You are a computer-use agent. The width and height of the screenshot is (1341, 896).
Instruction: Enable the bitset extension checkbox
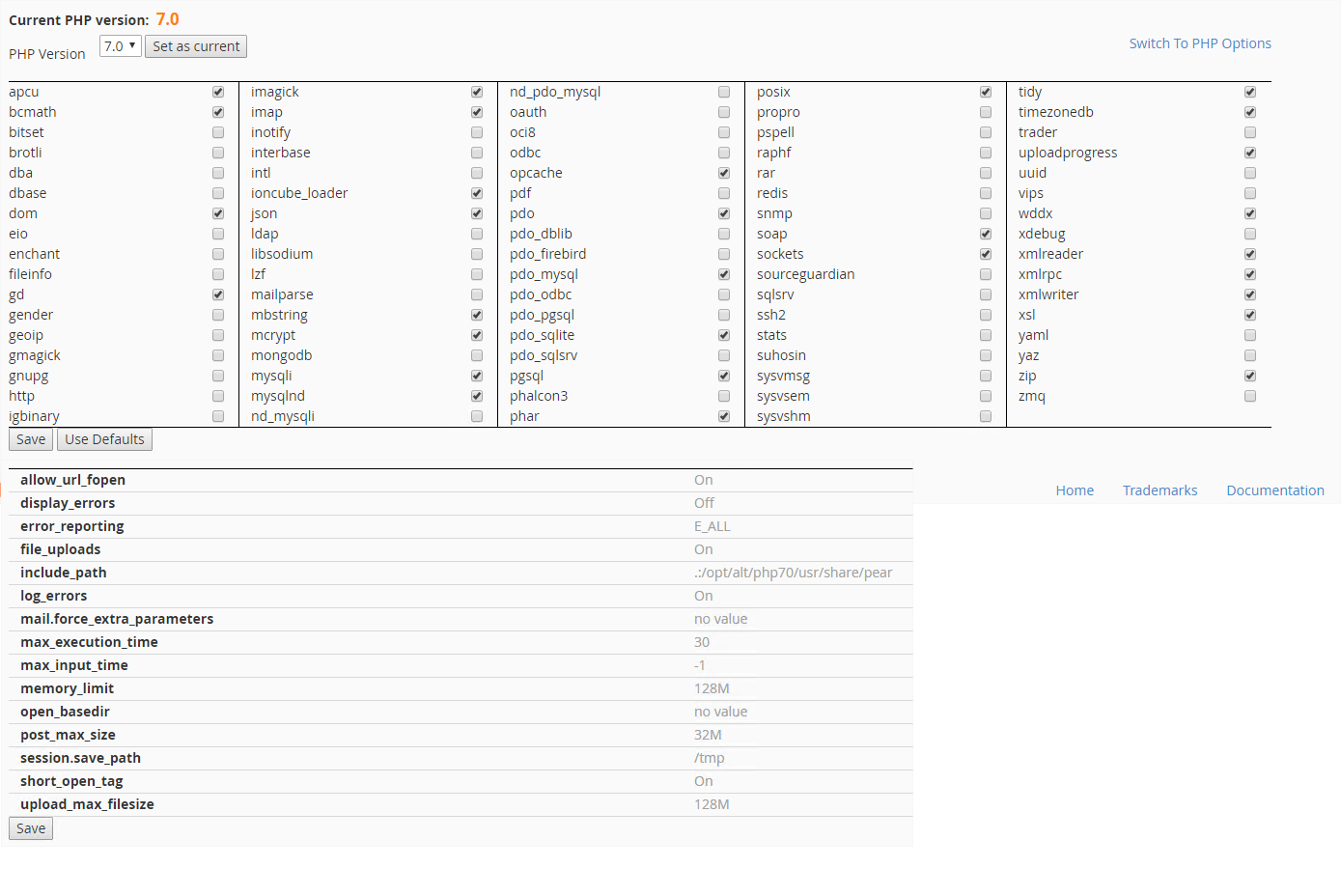point(218,132)
